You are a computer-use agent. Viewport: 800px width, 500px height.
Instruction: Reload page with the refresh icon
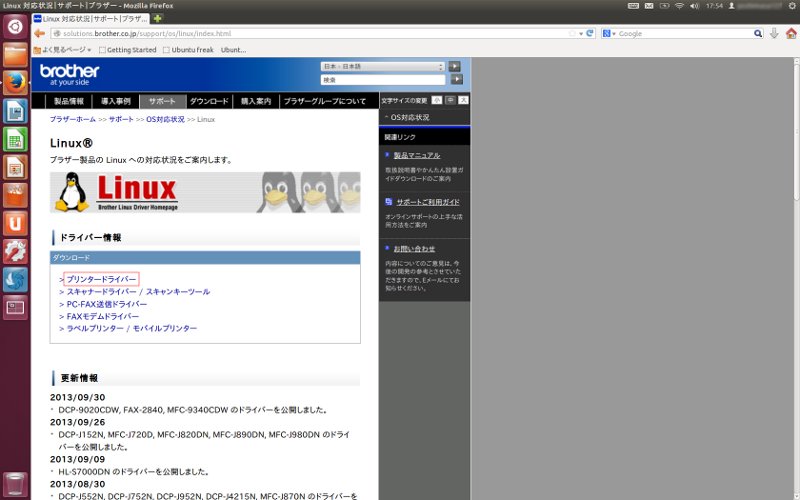590,33
